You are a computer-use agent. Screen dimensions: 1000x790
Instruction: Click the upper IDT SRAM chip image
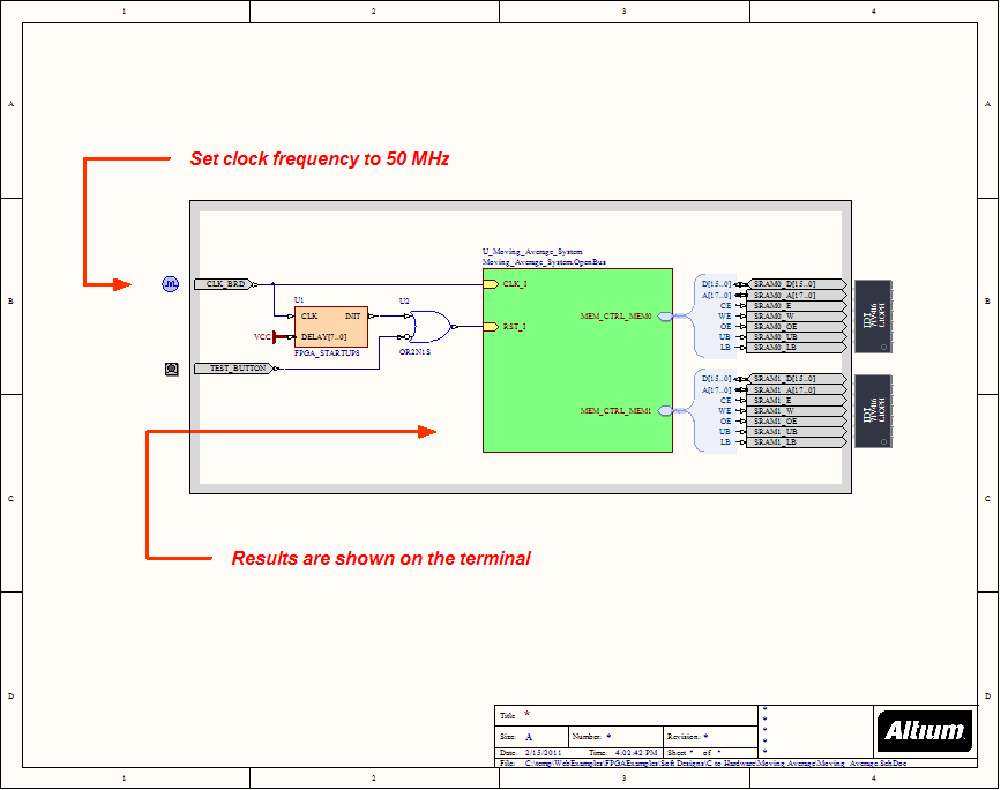pos(873,316)
